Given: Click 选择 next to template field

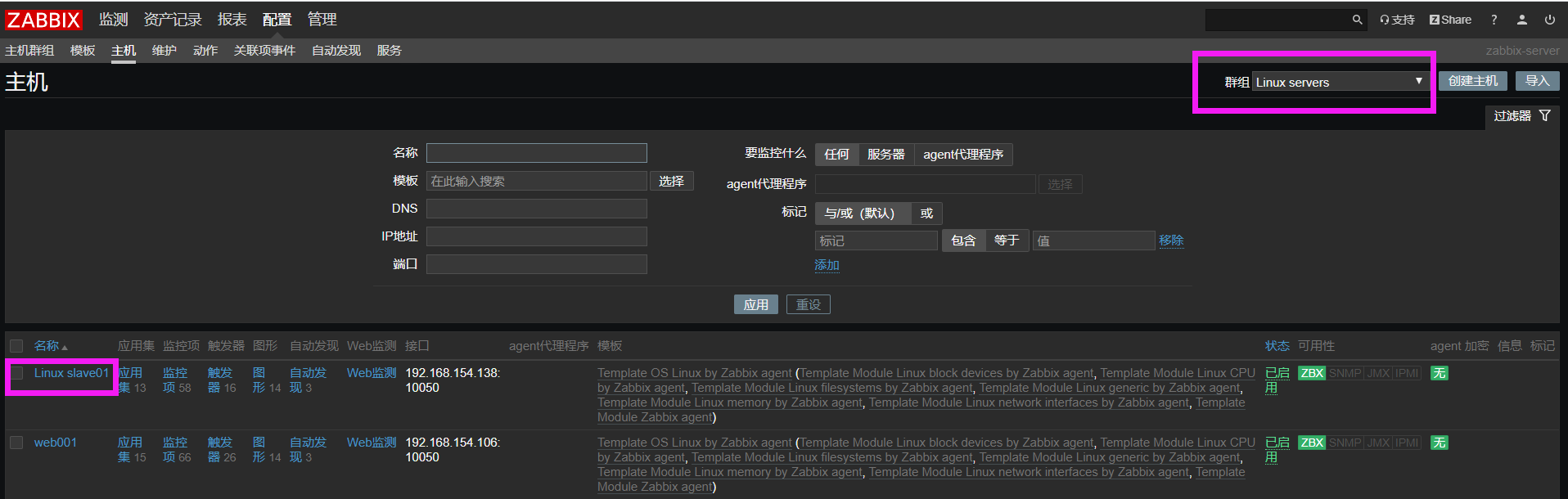Looking at the screenshot, I should click(x=672, y=181).
